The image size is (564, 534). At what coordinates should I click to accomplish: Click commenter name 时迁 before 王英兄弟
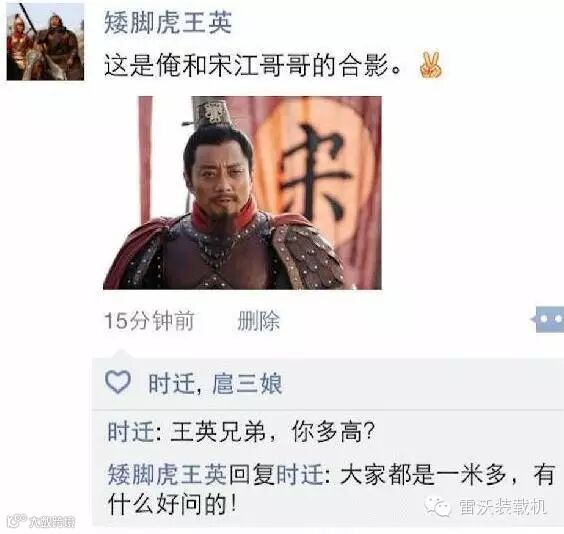point(131,432)
